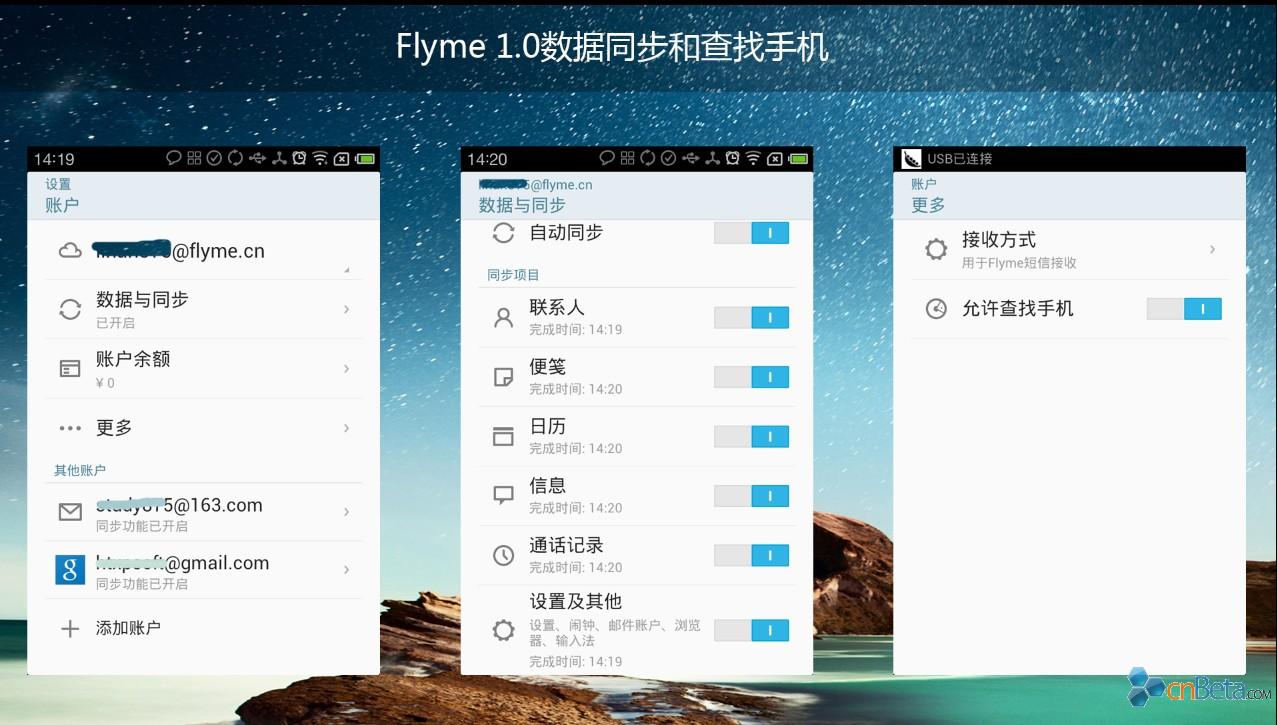Select the 设置、闹钟、邮件账户 description text
1277x725 pixels.
615,633
